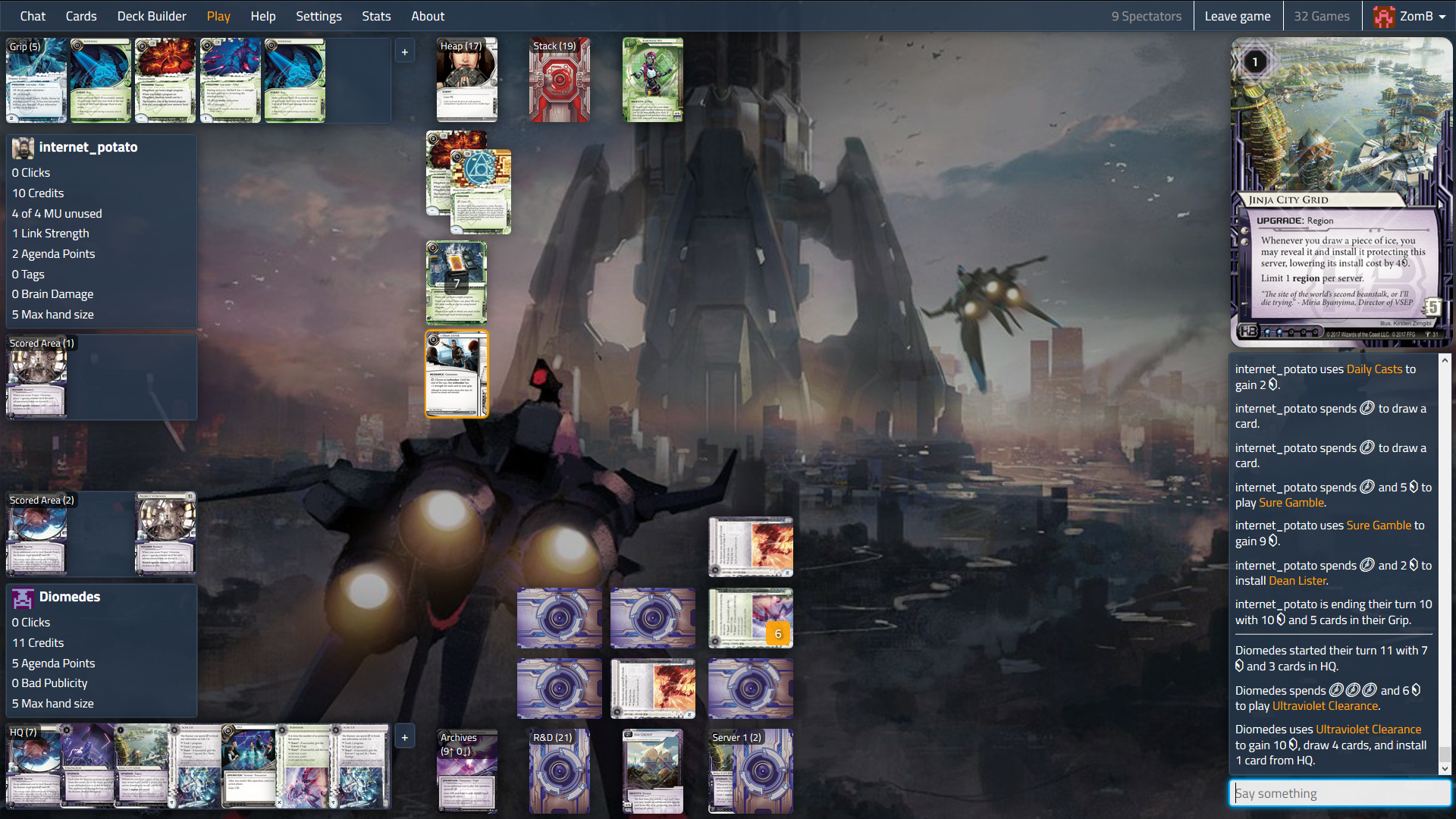Viewport: 1456px width, 819px height.
Task: Open the Settings page
Action: pos(318,16)
